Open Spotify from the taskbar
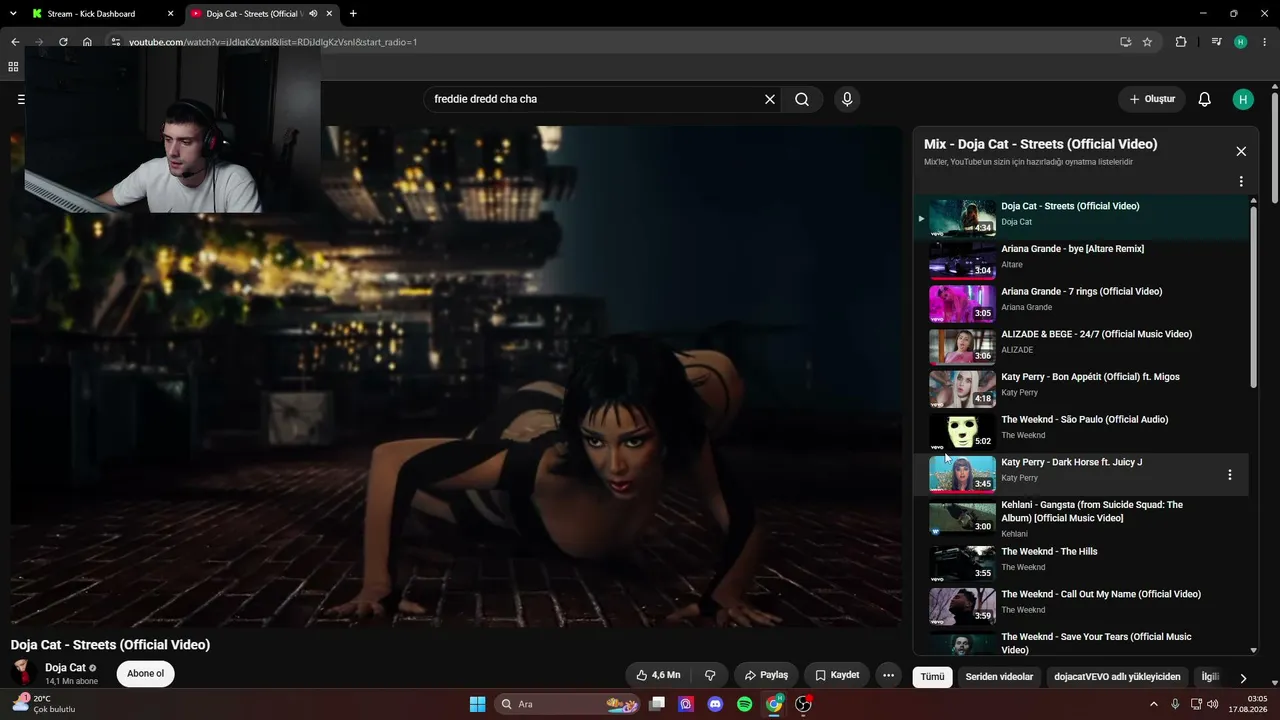The image size is (1280, 720). click(x=745, y=704)
